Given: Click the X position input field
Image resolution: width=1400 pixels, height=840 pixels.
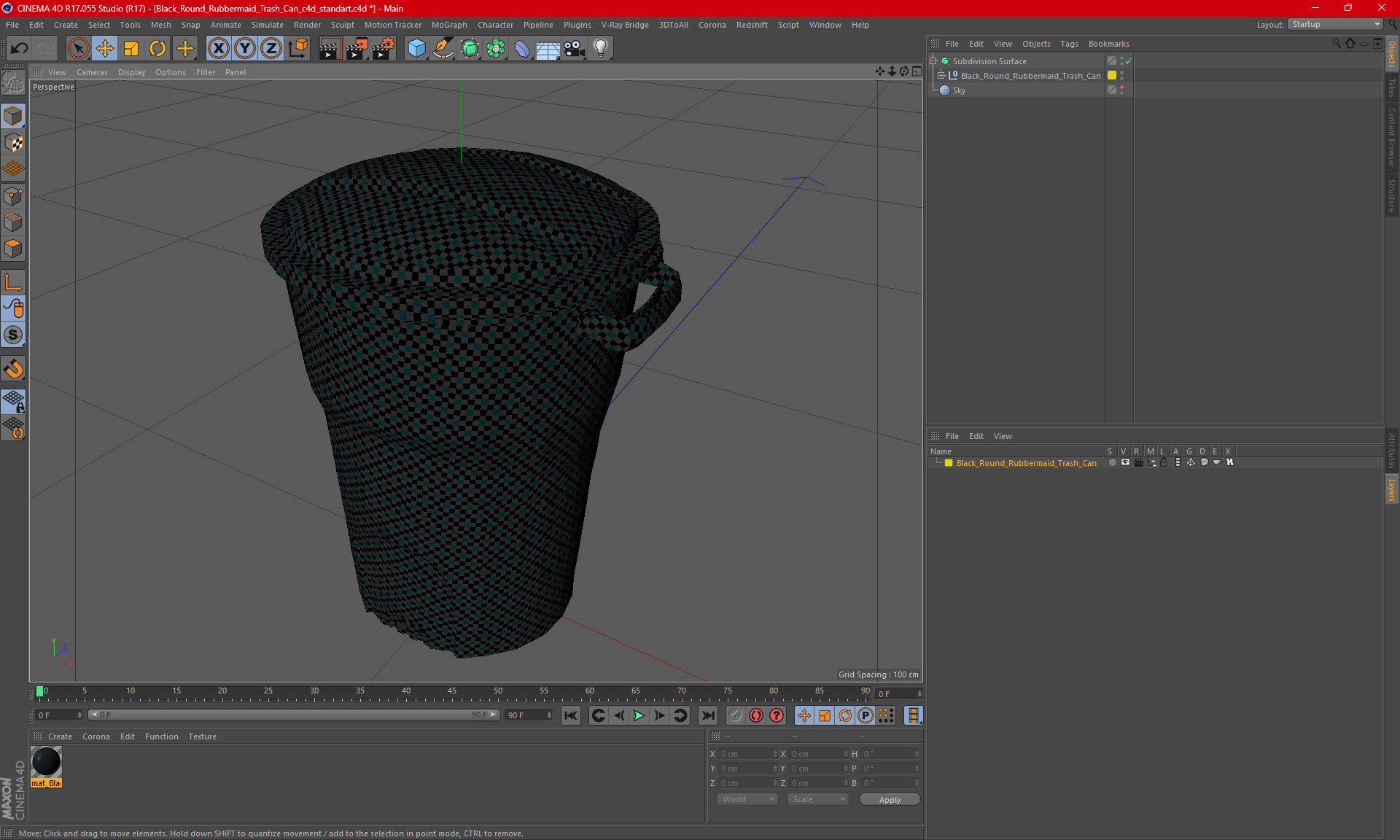Looking at the screenshot, I should [x=748, y=754].
